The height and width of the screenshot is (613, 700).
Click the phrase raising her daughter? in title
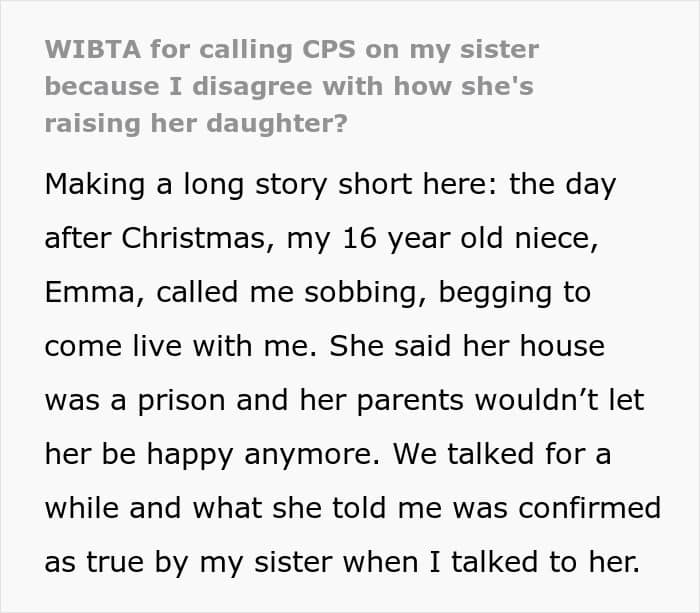click(196, 123)
